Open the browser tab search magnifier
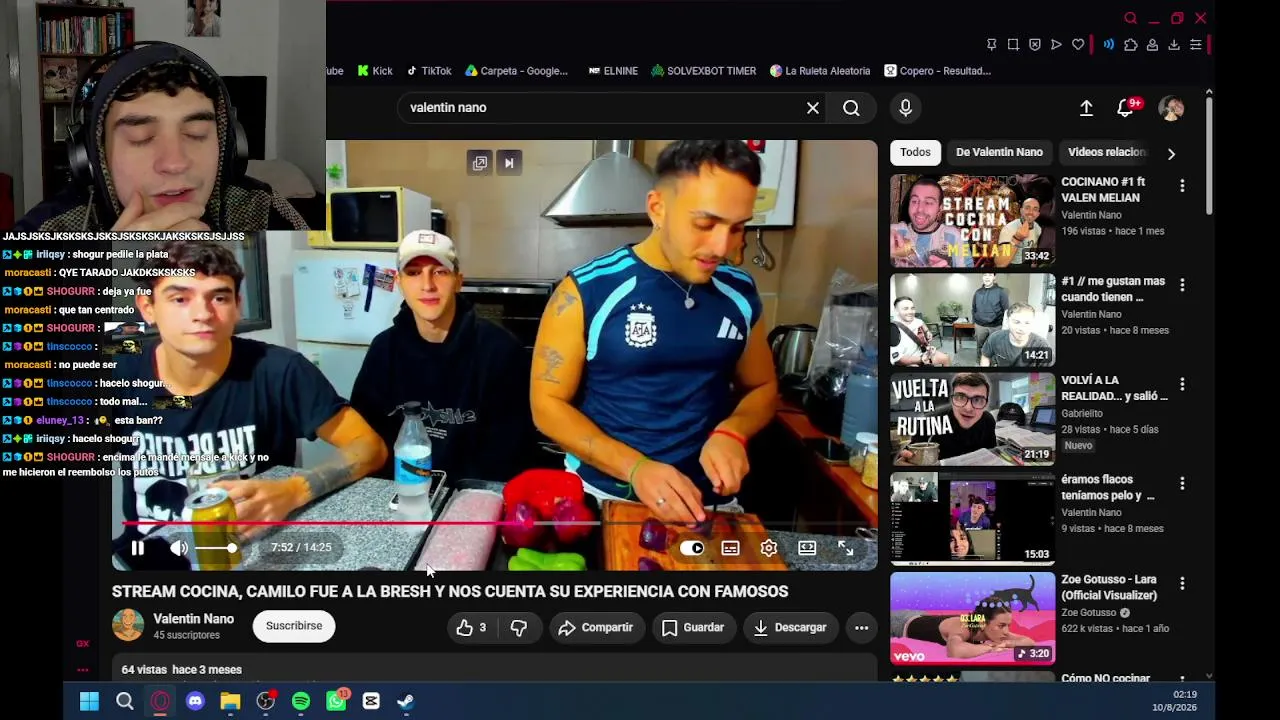Image resolution: width=1280 pixels, height=720 pixels. [x=1131, y=18]
